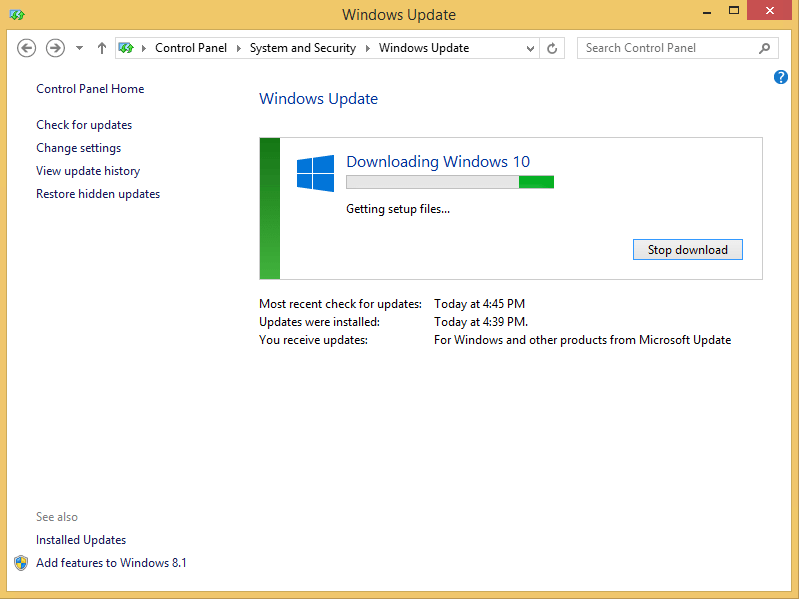Minimize the Windows Update window

pyautogui.click(x=707, y=12)
